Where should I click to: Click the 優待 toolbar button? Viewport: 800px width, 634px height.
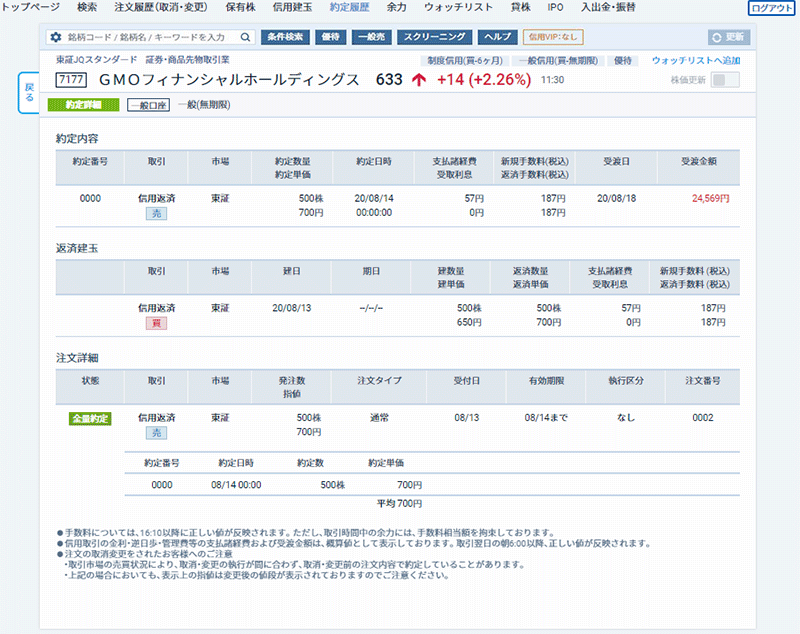click(331, 37)
